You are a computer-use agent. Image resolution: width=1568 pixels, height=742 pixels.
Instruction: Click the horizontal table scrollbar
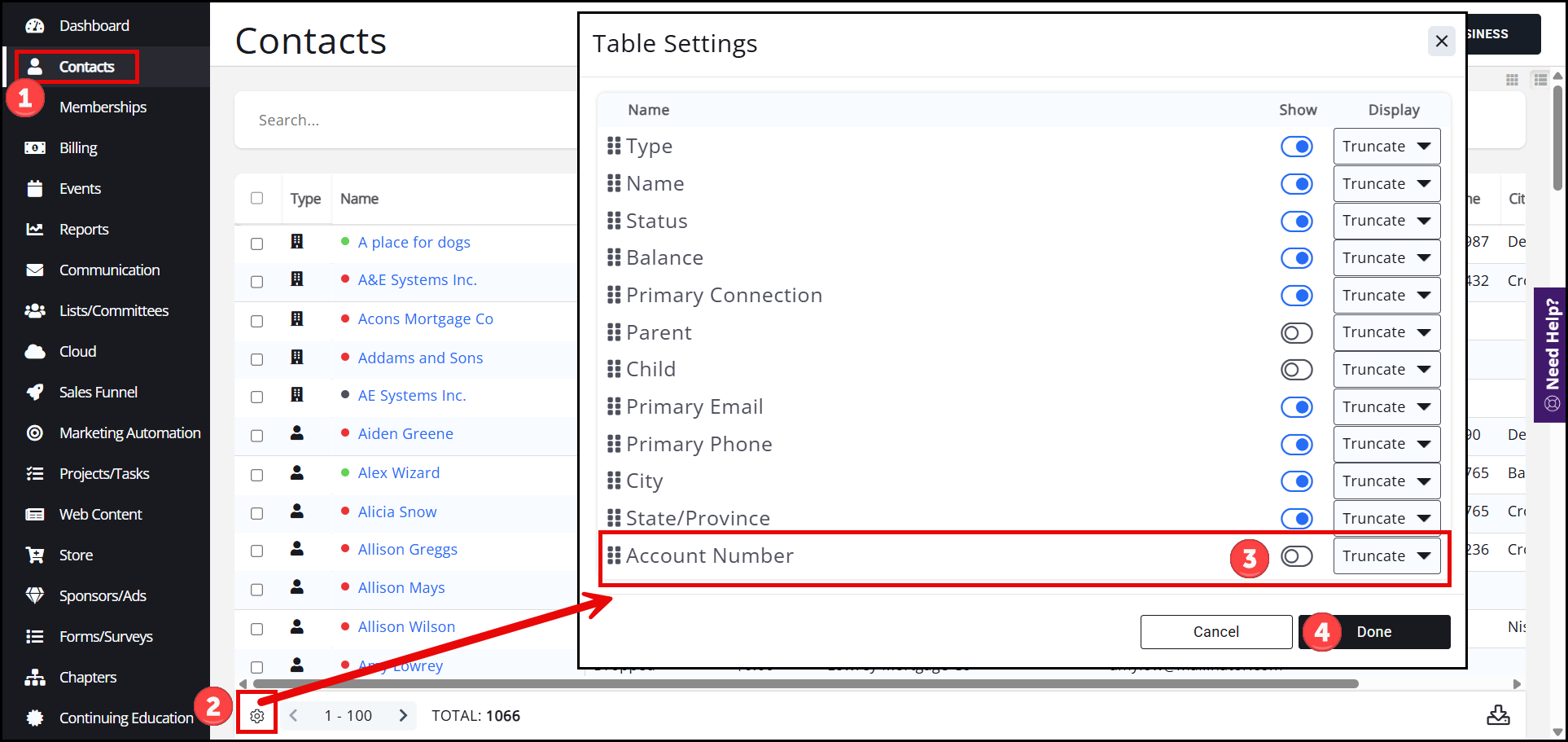point(806,683)
